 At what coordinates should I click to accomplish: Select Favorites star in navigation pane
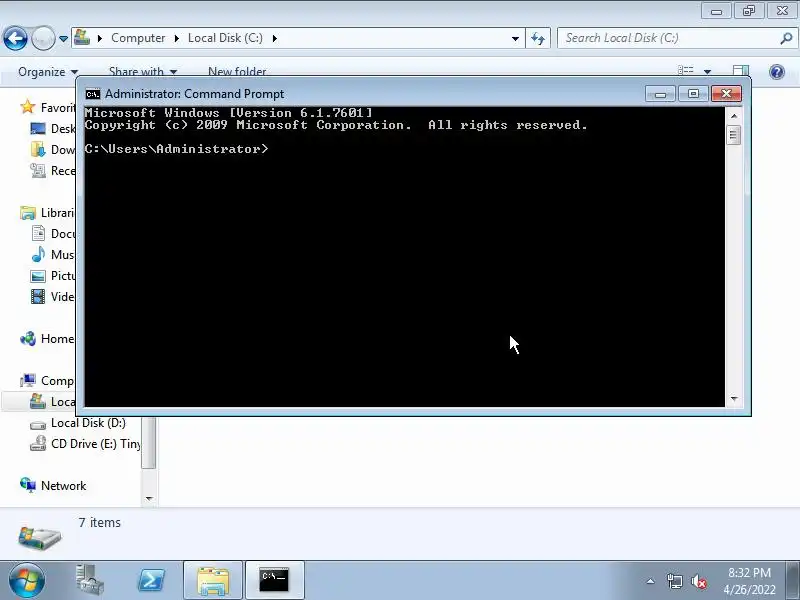(x=27, y=107)
